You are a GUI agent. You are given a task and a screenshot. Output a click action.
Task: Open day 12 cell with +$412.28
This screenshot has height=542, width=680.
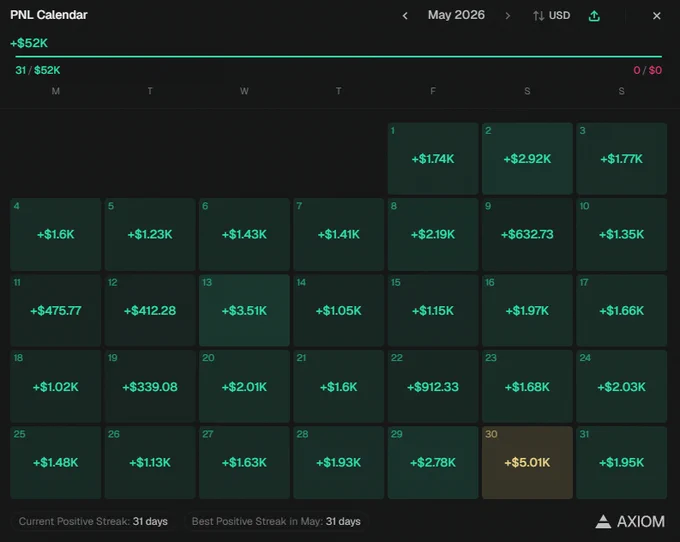[150, 310]
